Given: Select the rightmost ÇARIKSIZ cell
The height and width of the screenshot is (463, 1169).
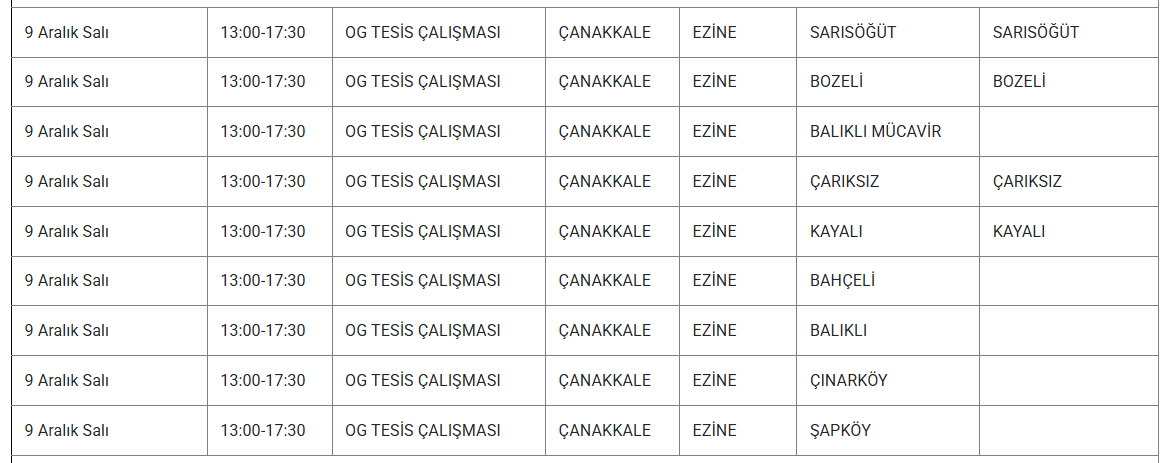Looking at the screenshot, I should click(x=1027, y=182).
